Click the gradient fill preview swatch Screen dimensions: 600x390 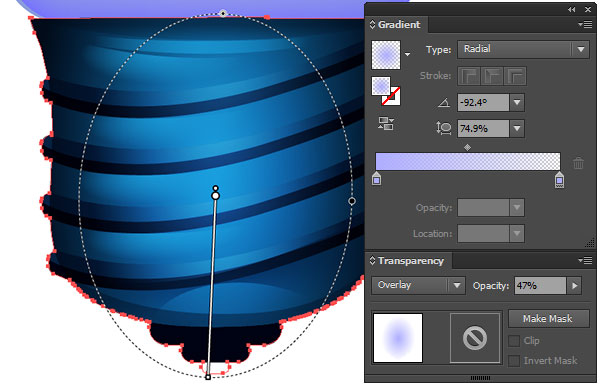click(386, 55)
